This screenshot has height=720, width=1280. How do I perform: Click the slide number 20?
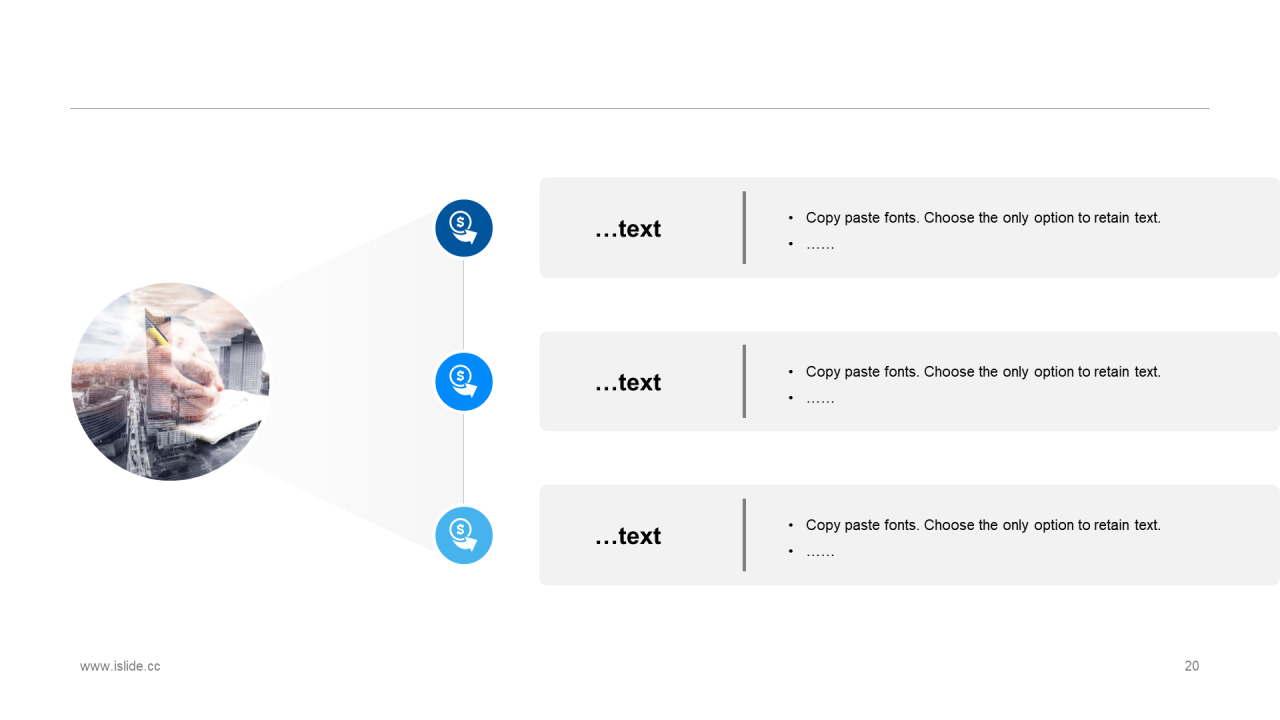pos(1191,666)
